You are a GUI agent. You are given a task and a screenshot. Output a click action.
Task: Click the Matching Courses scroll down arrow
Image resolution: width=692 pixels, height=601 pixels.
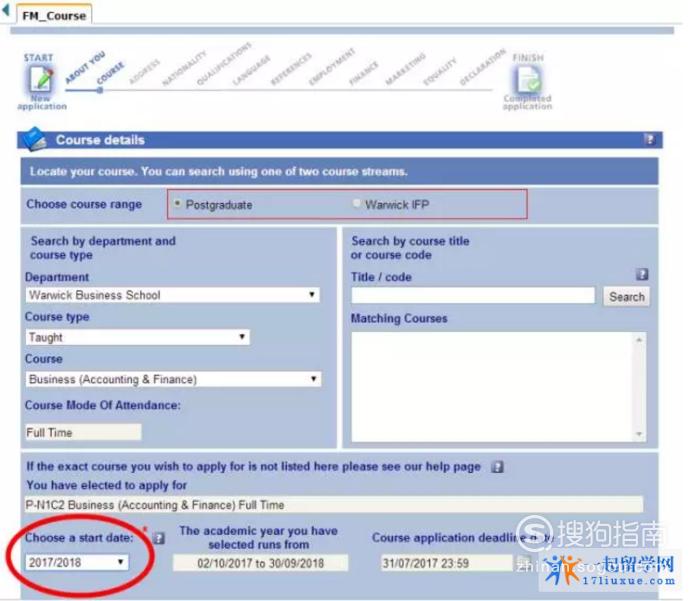(639, 434)
